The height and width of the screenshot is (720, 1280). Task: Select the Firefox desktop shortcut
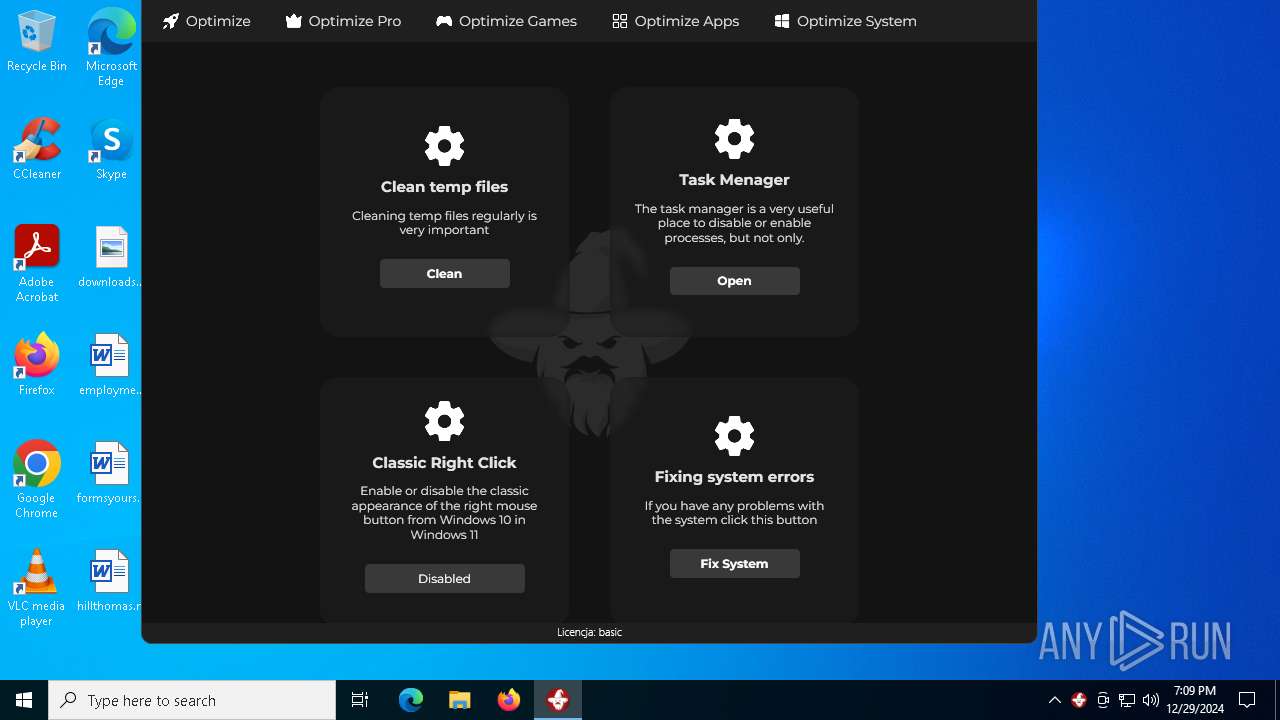tap(37, 365)
